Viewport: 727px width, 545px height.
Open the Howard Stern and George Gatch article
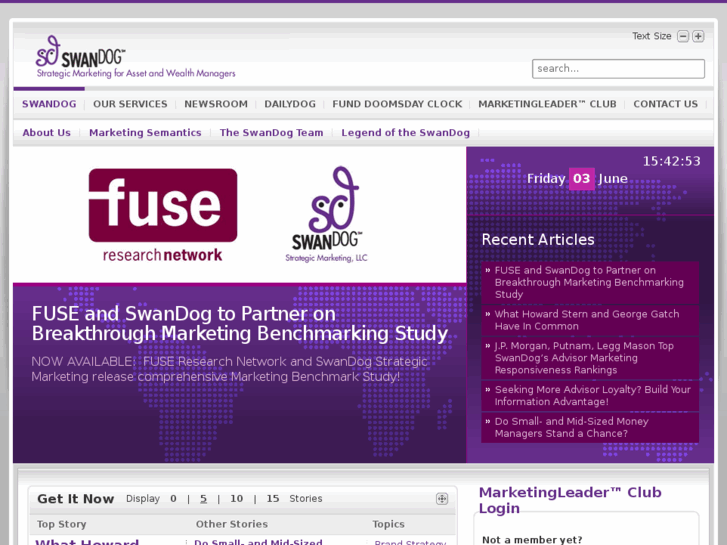click(586, 320)
